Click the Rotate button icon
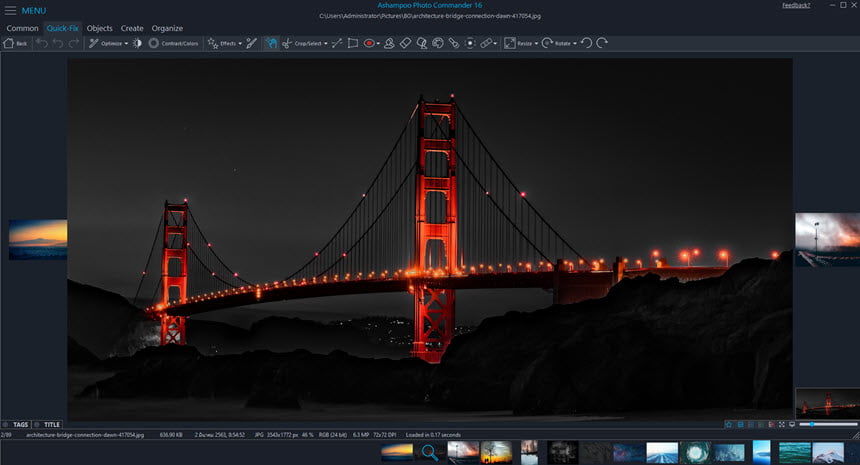This screenshot has width=860, height=465. click(x=556, y=43)
